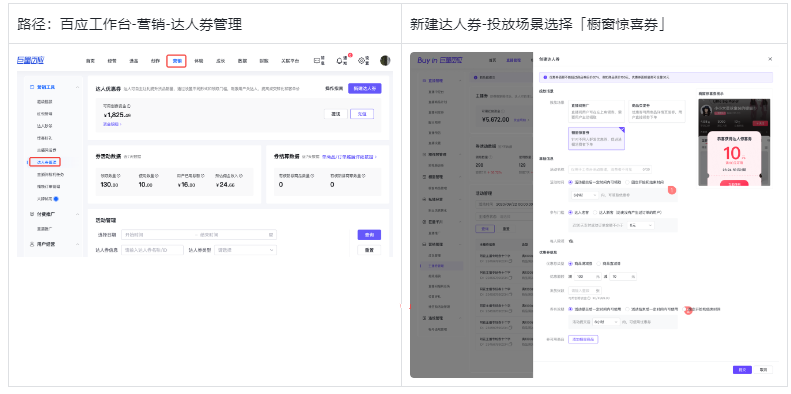Screen dimensions: 791x394
Task: Select second validity period radio
Action: [x=627, y=309]
